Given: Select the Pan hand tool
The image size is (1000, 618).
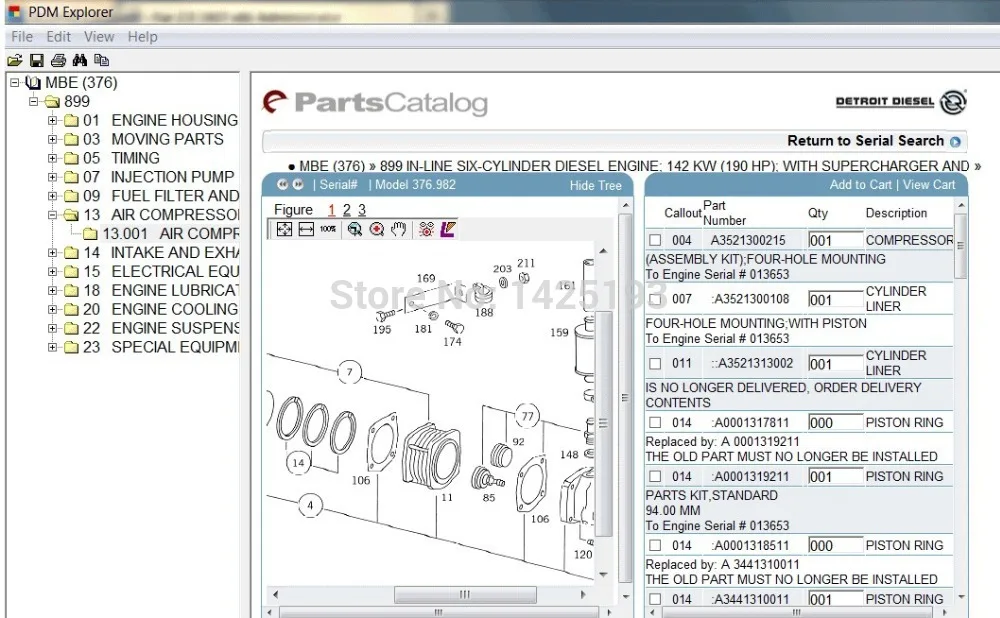Looking at the screenshot, I should (399, 229).
